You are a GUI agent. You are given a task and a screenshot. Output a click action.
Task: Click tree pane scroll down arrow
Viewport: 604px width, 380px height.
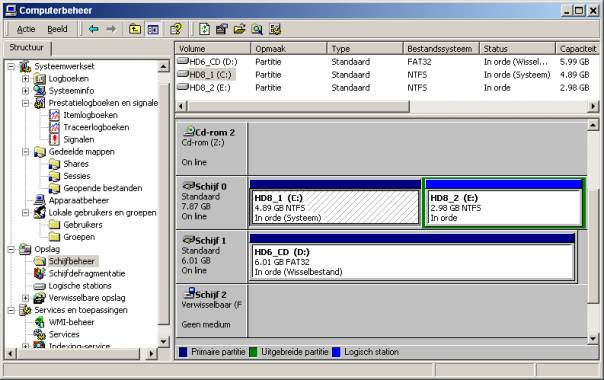[x=163, y=341]
